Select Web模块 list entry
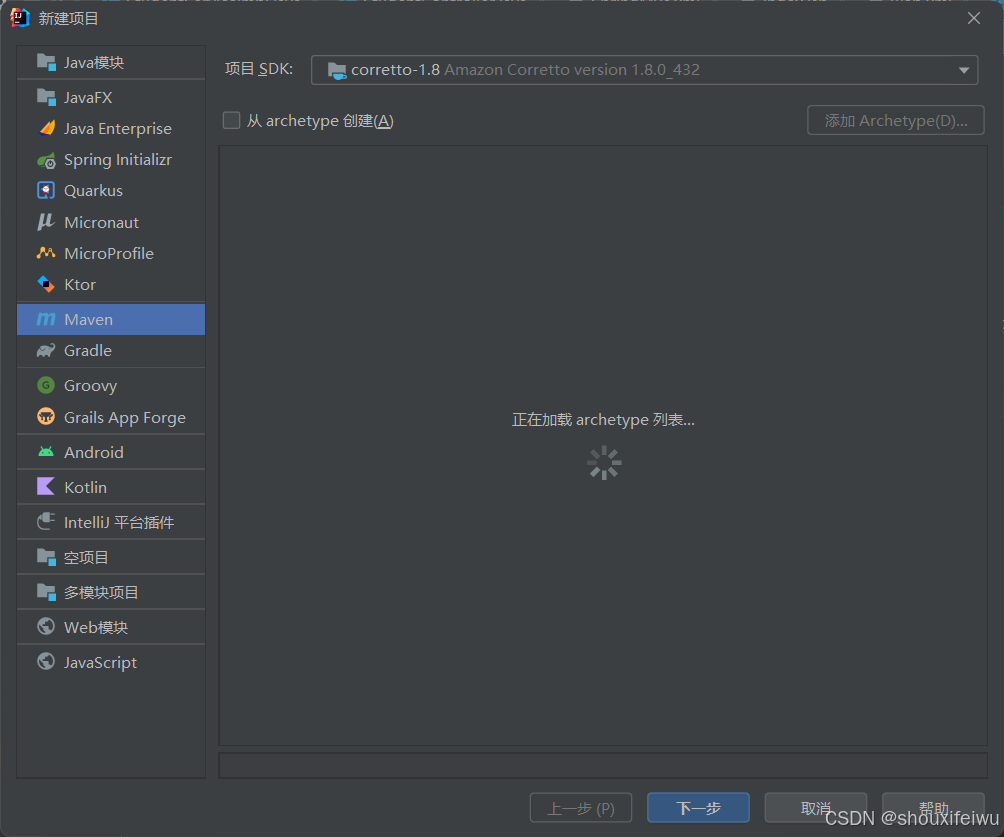 (x=111, y=626)
